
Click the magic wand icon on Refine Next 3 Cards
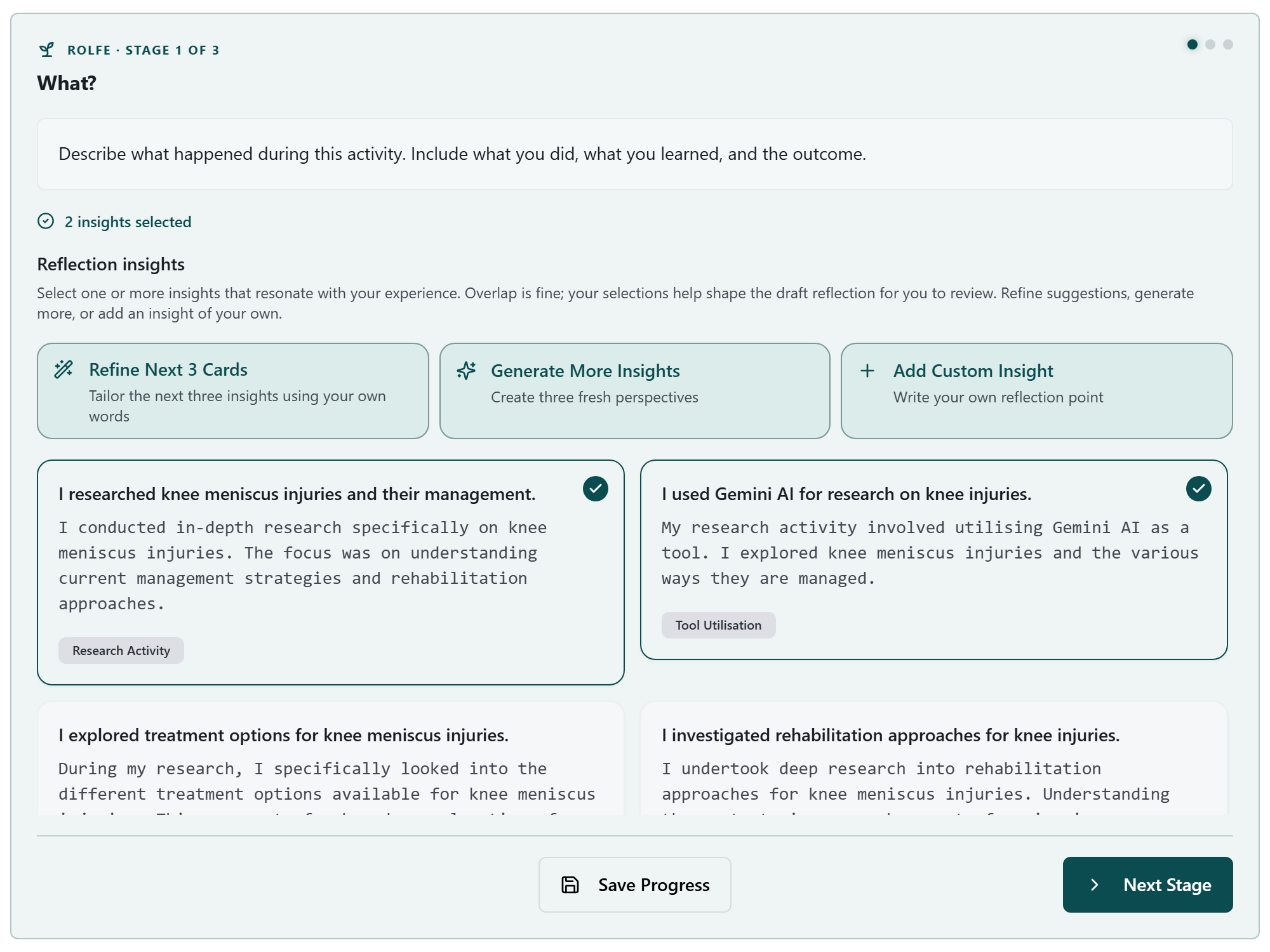63,369
